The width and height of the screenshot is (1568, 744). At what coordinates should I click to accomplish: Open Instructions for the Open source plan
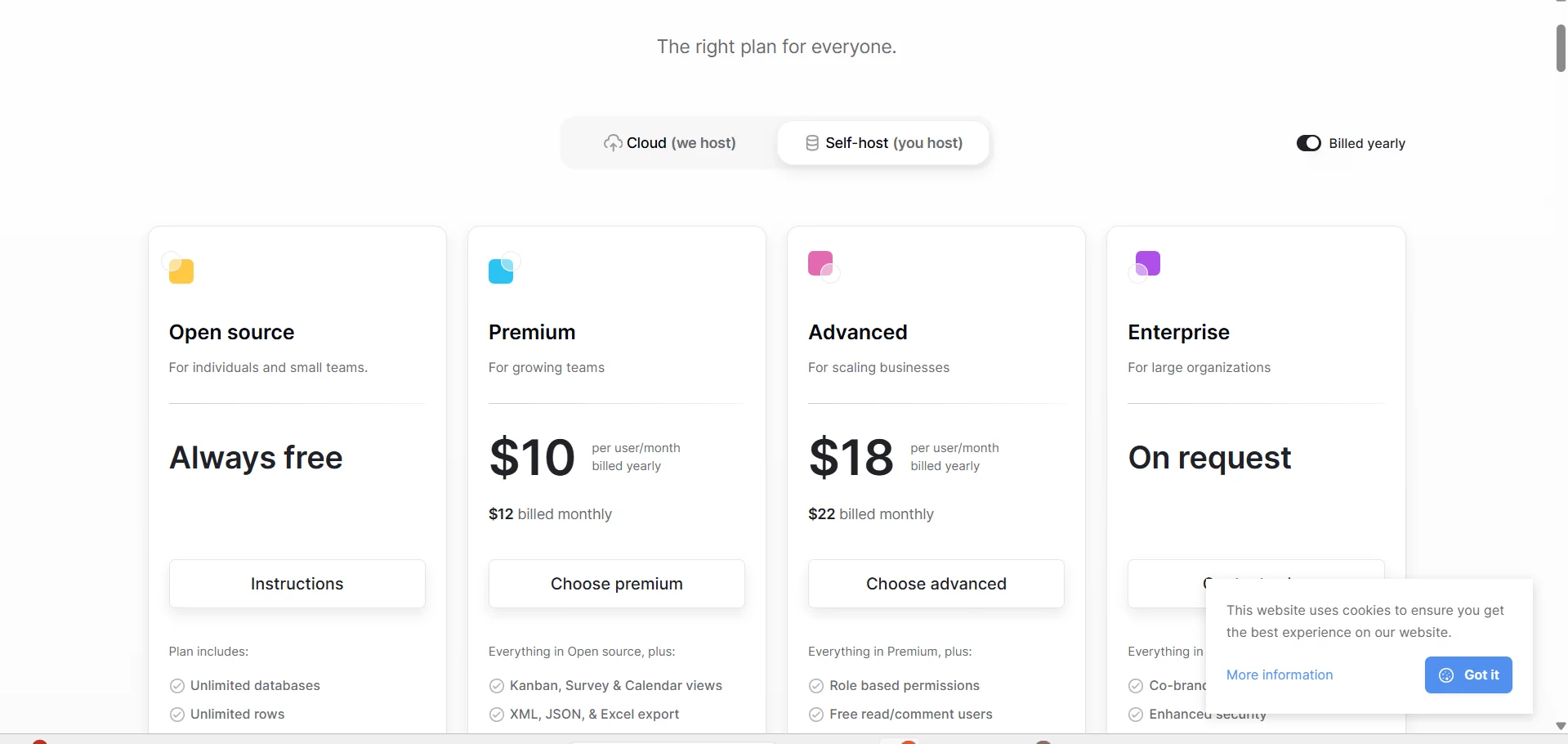click(x=297, y=584)
